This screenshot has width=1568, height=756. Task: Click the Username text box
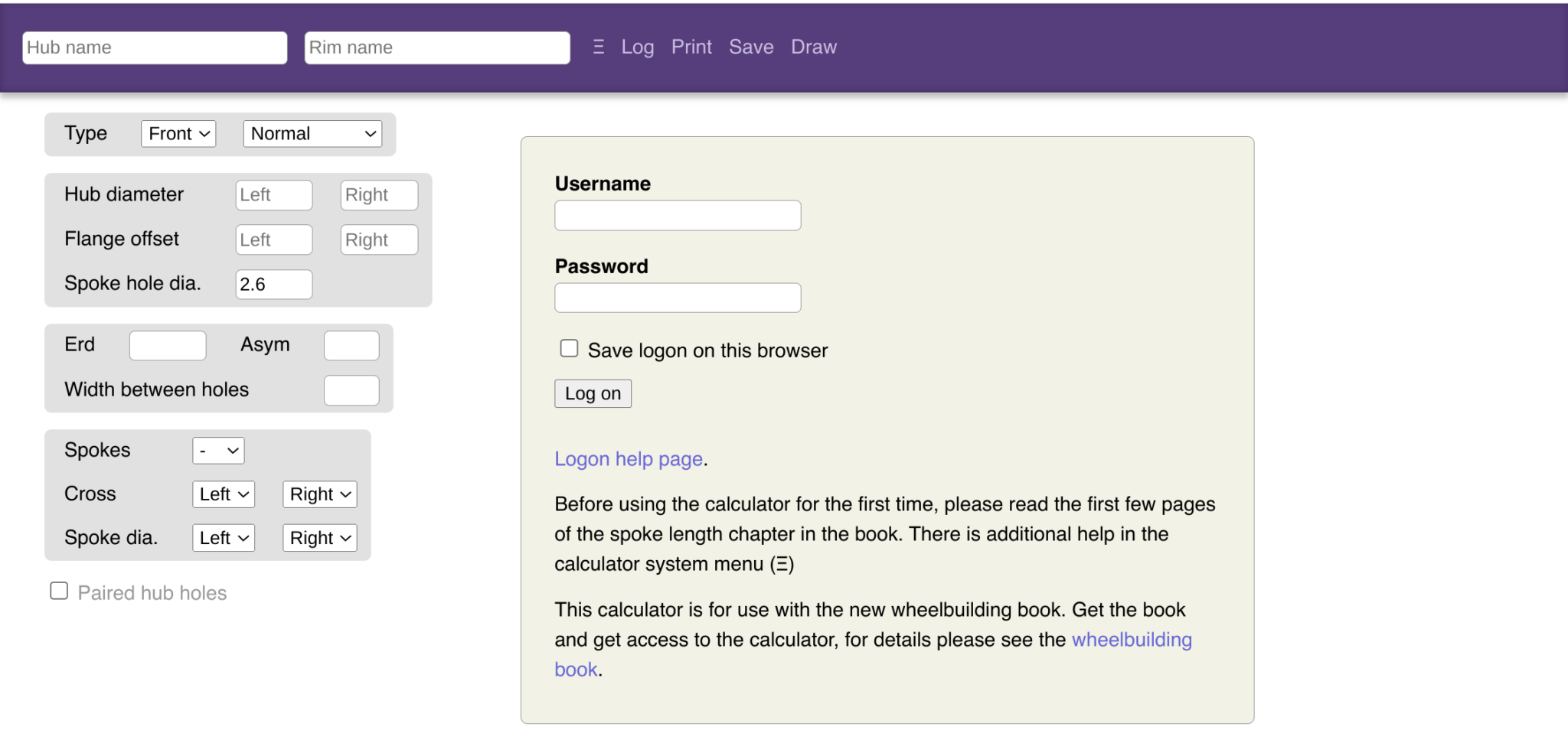678,216
